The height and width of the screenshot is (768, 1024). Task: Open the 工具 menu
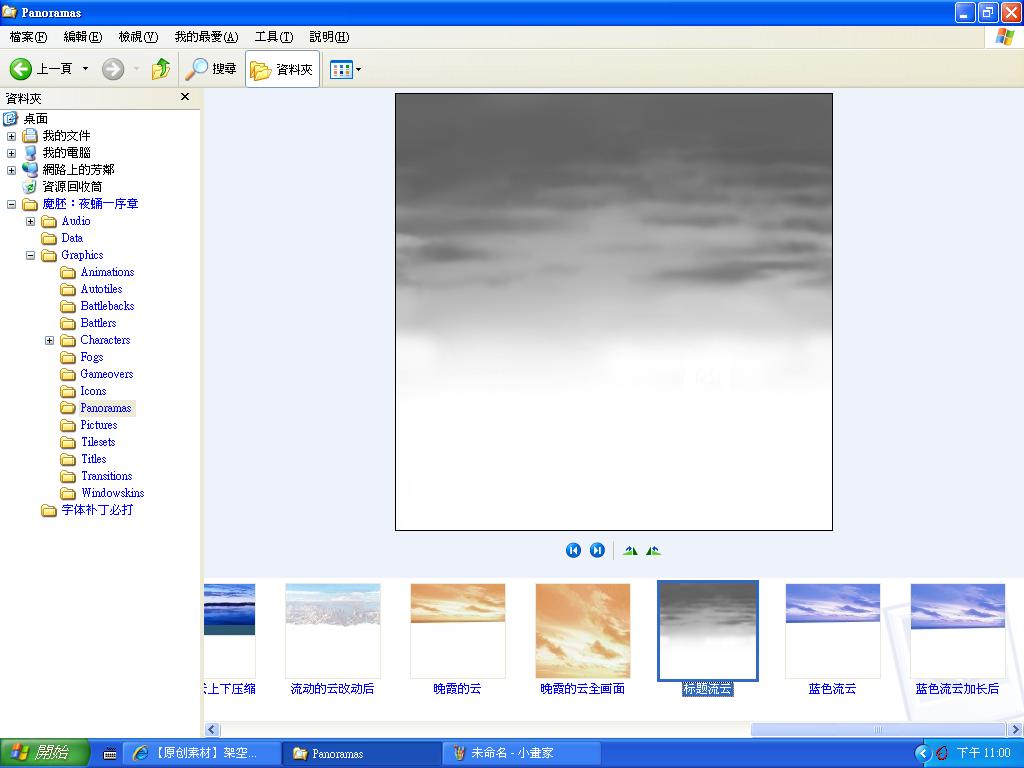coord(274,37)
